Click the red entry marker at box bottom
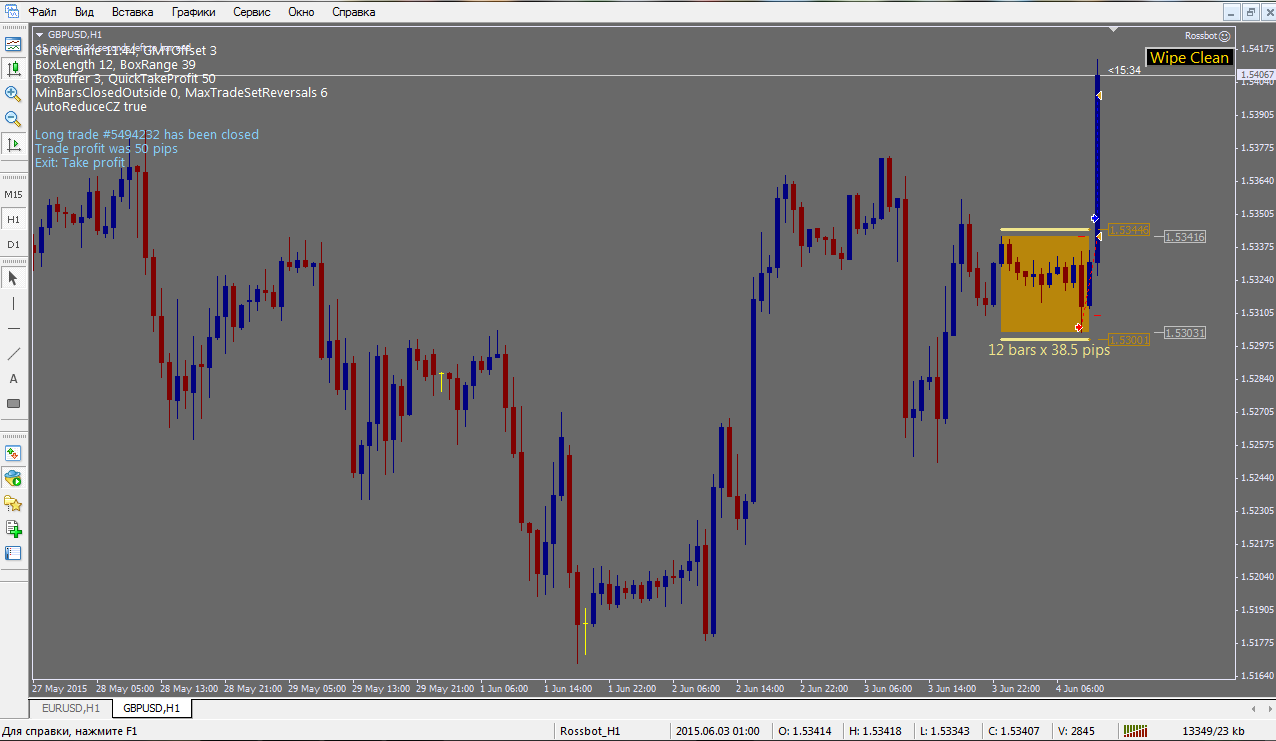The height and width of the screenshot is (741, 1276). coord(1078,327)
